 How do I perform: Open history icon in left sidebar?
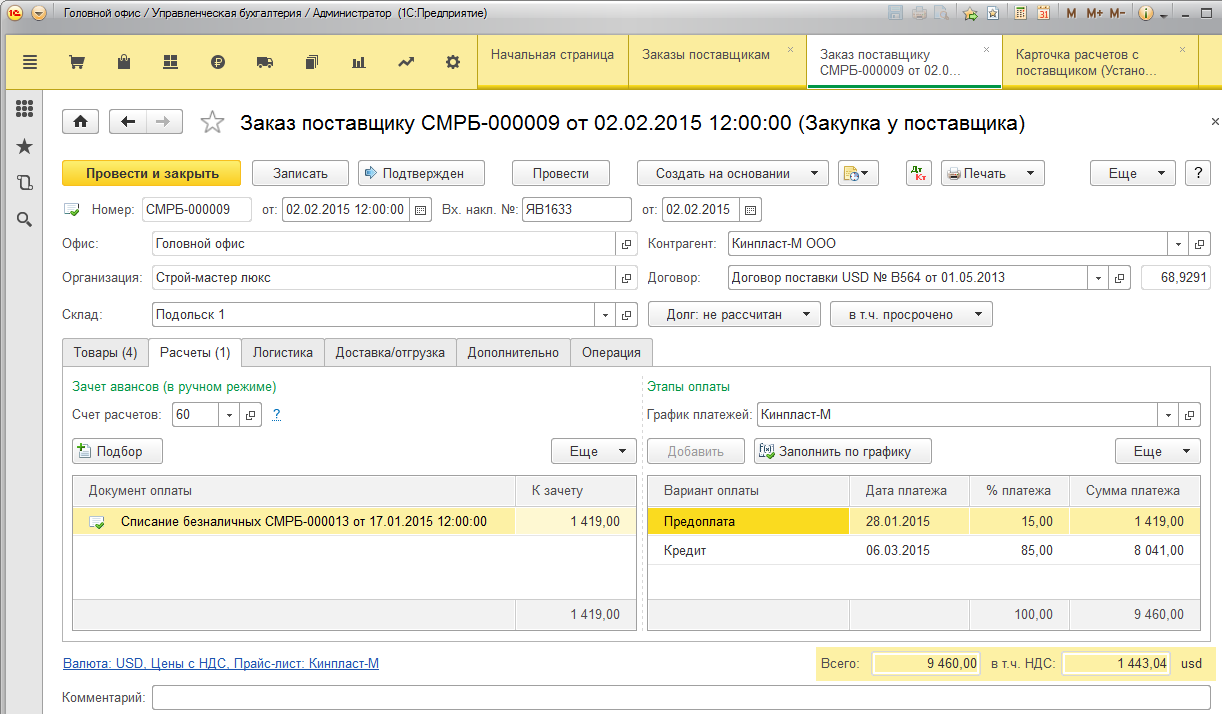point(25,182)
